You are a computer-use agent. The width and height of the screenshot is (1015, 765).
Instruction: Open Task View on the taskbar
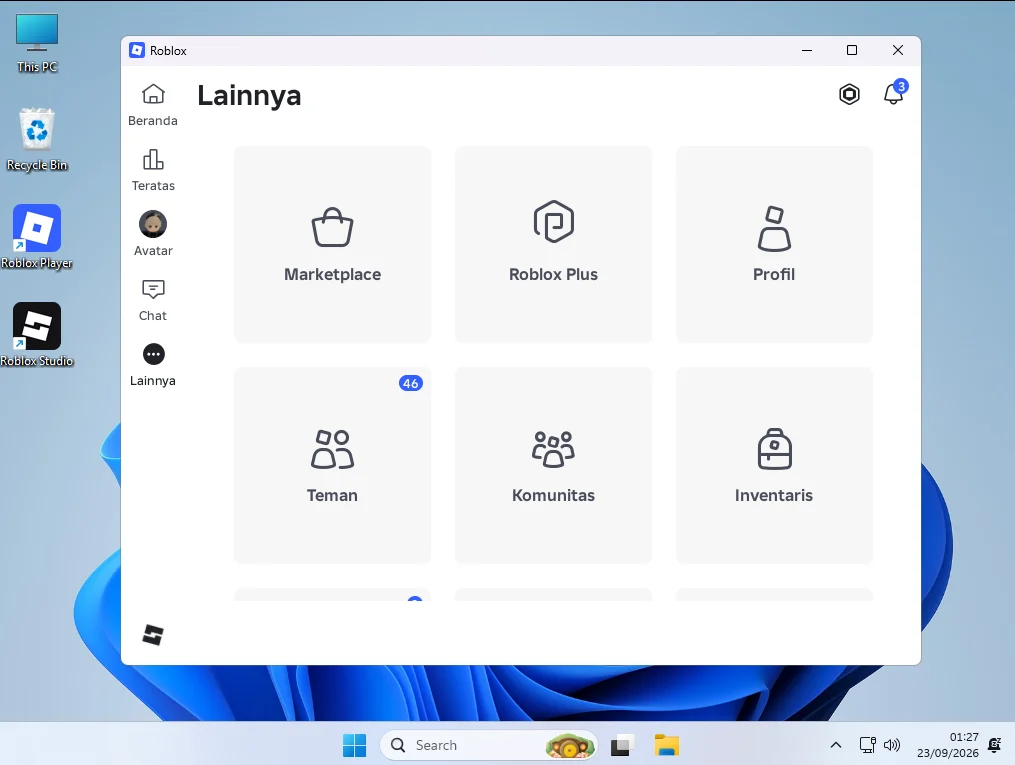click(x=621, y=746)
